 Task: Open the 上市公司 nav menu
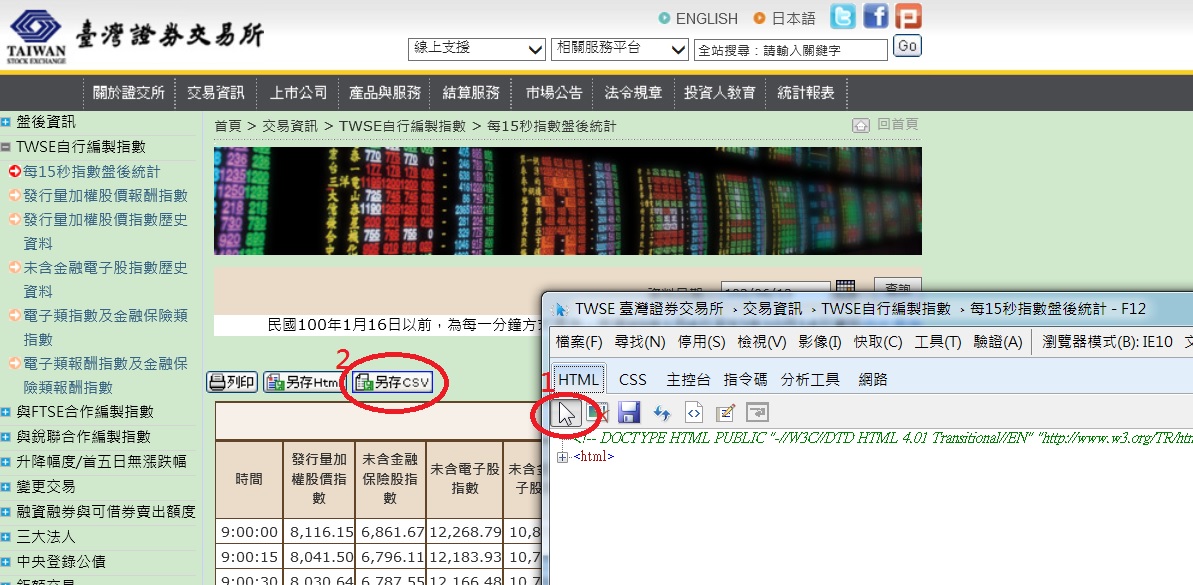[x=298, y=93]
